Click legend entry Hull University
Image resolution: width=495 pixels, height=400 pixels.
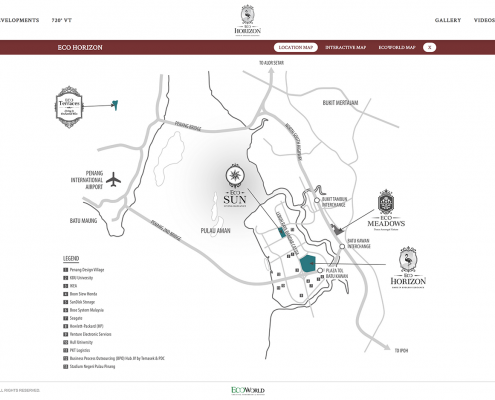[78, 342]
